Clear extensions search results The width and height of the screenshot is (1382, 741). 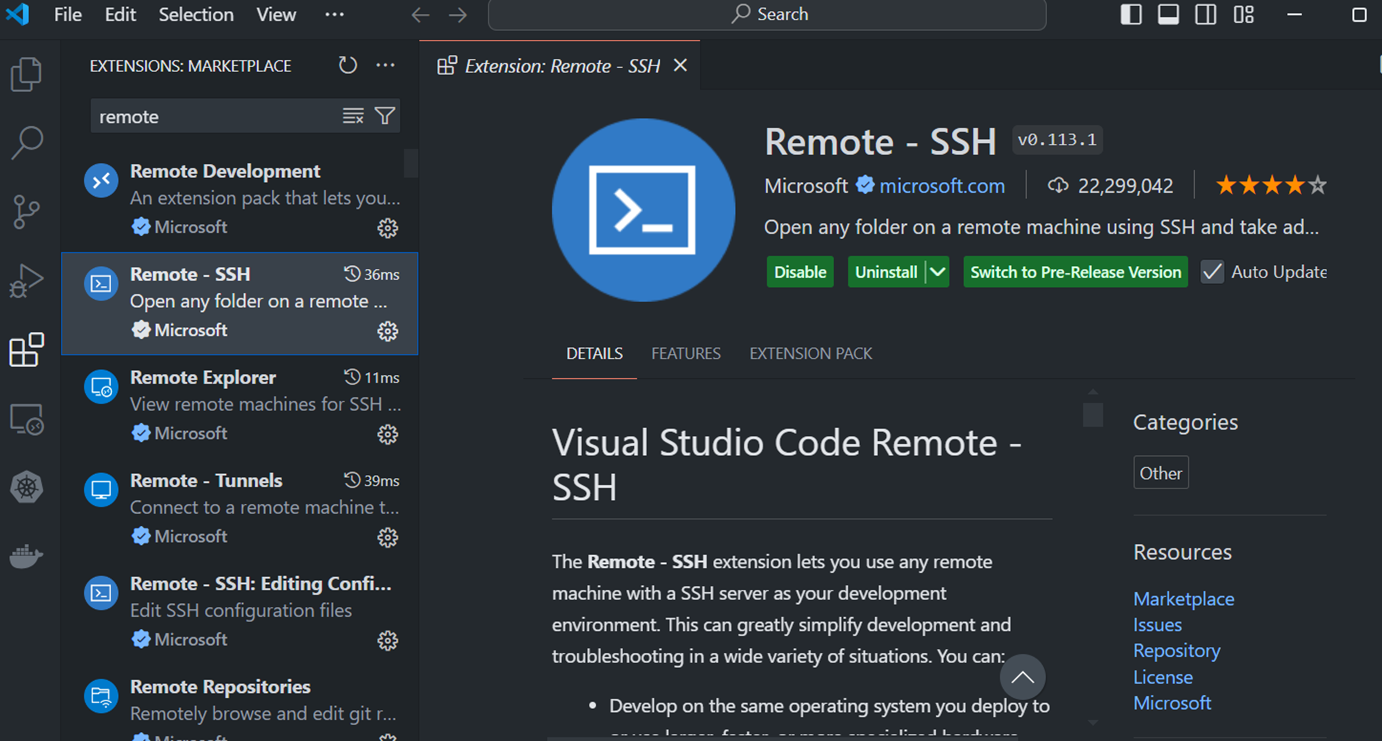(353, 116)
